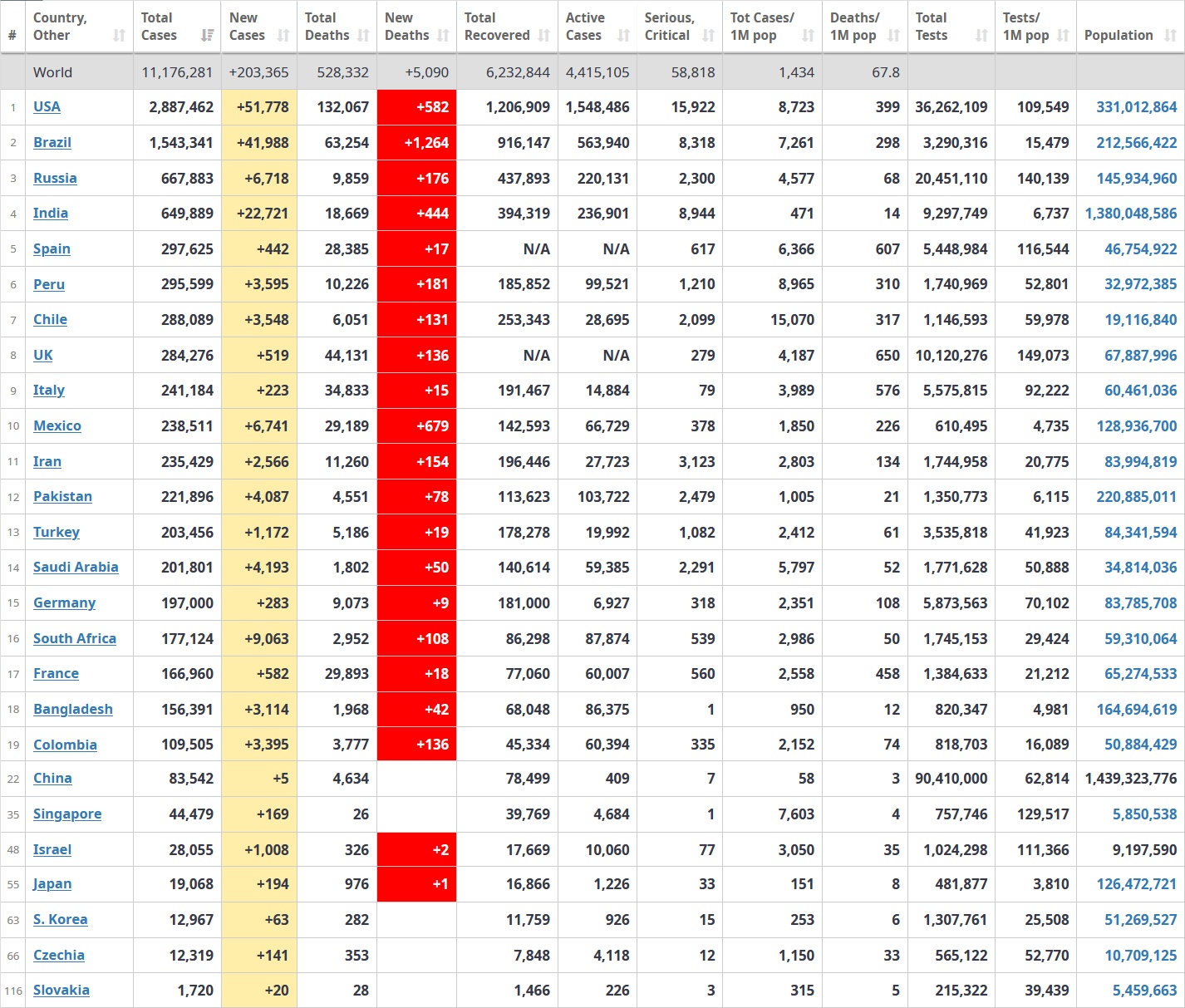The width and height of the screenshot is (1185, 1008).
Task: Follow the Saudi Arabia link
Action: click(76, 567)
